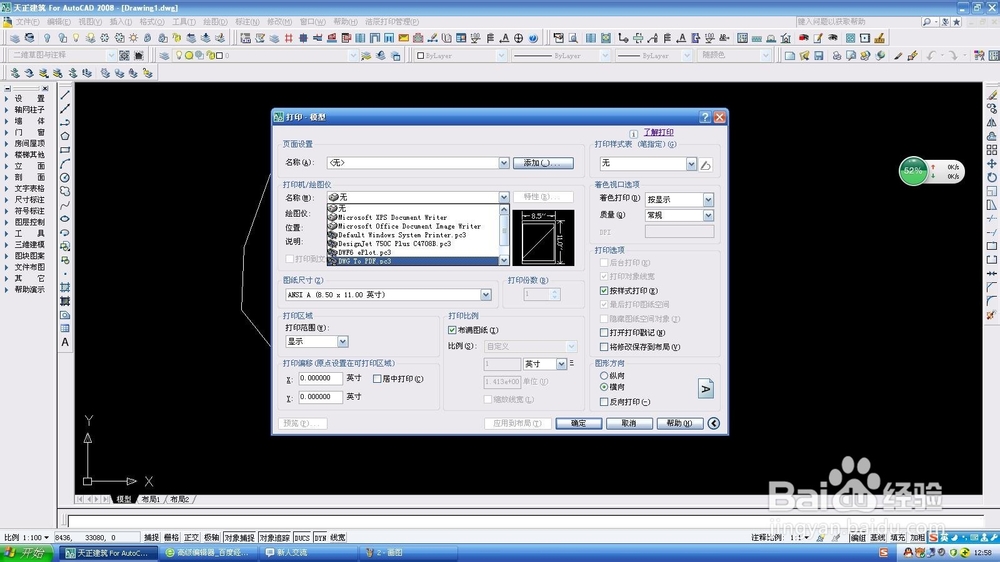1000x562 pixels.
Task: Click the Save drawing toolbar icon
Action: tap(819, 55)
